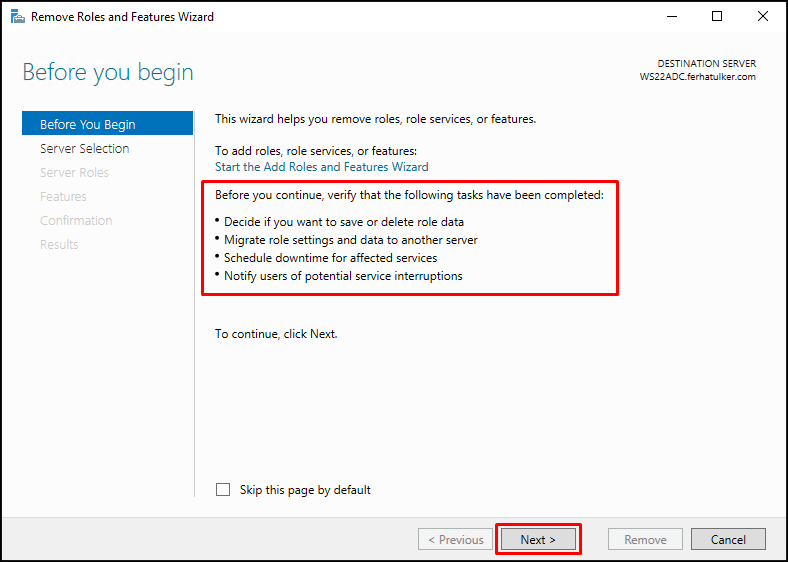This screenshot has height=562, width=788.
Task: Select the Before You Begin step
Action: tap(108, 124)
